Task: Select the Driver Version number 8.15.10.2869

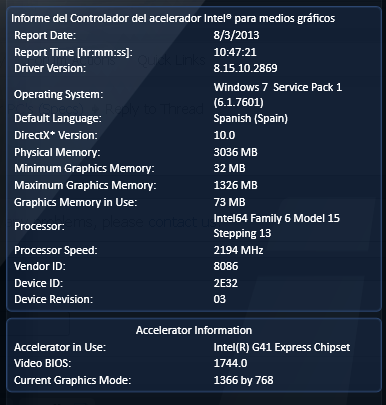Action: 245,68
